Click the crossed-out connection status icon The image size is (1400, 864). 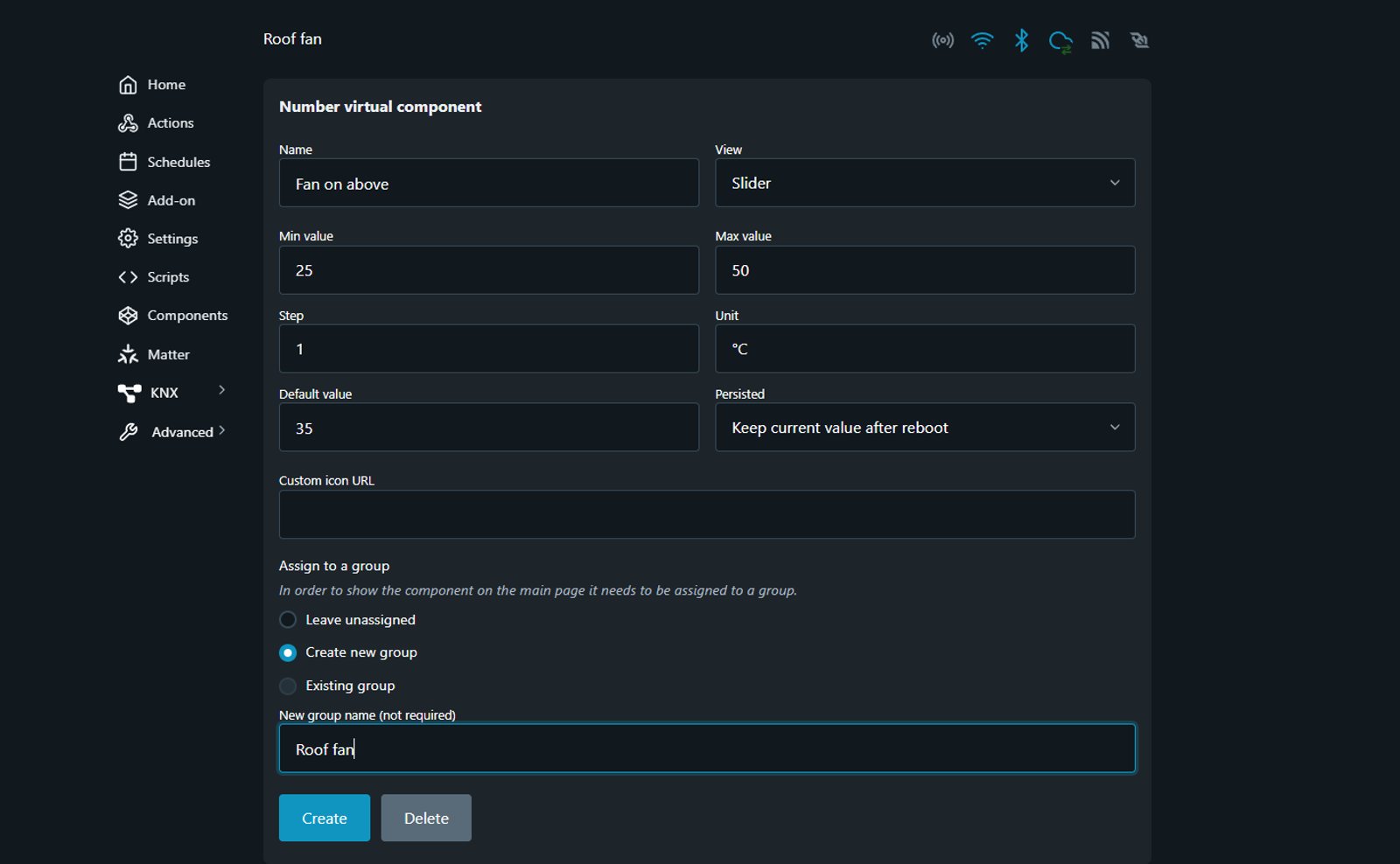pos(1139,40)
